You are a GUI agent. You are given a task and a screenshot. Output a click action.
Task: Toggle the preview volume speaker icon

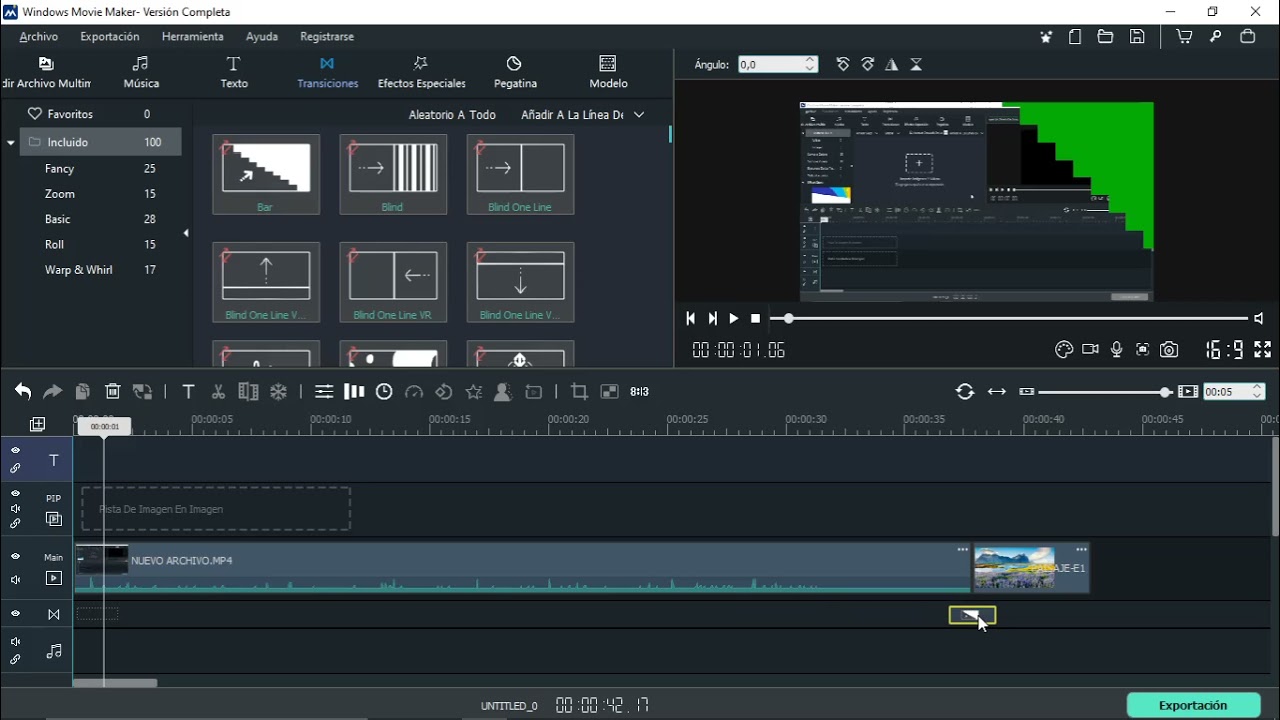pyautogui.click(x=1259, y=318)
